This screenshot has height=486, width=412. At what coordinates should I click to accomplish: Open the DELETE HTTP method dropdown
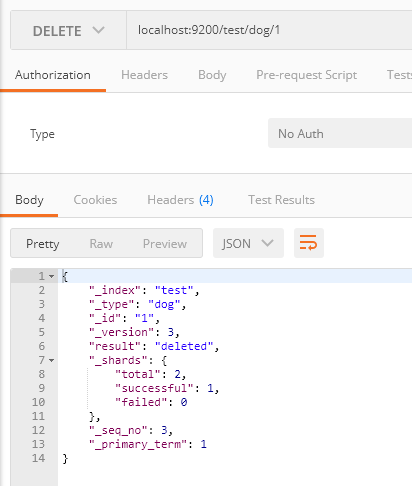pos(68,31)
